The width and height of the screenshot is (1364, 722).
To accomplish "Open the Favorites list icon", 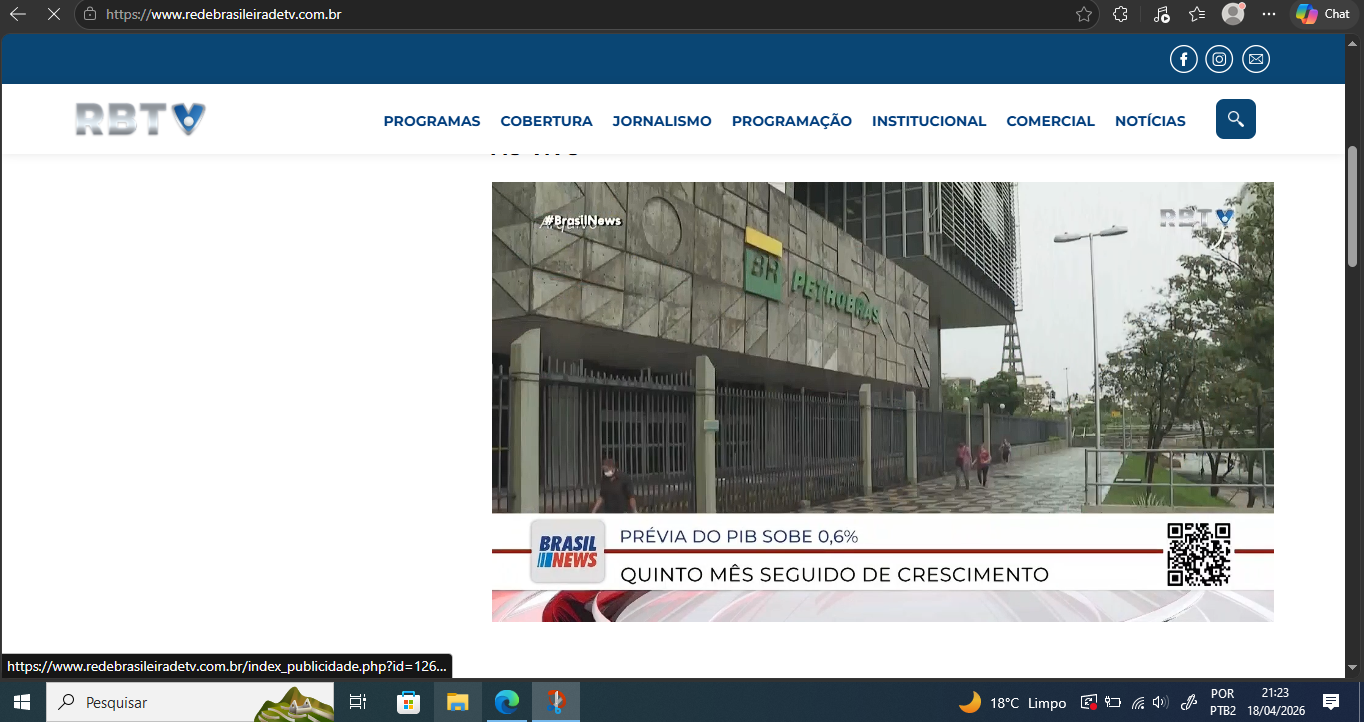I will 1197,14.
